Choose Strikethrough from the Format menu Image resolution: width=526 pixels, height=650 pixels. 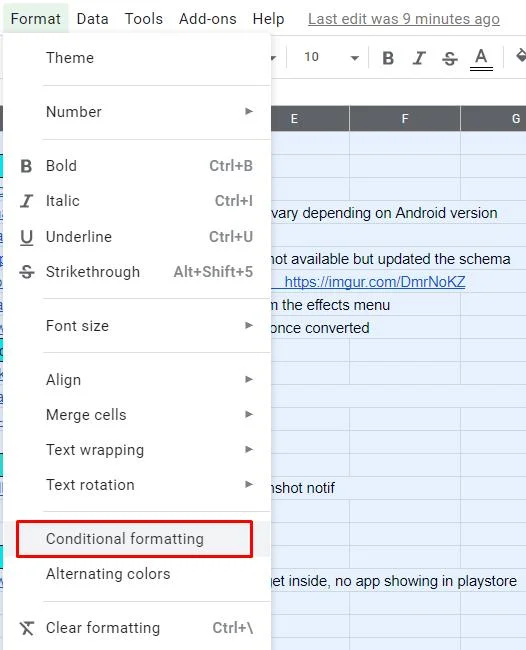pyautogui.click(x=137, y=272)
